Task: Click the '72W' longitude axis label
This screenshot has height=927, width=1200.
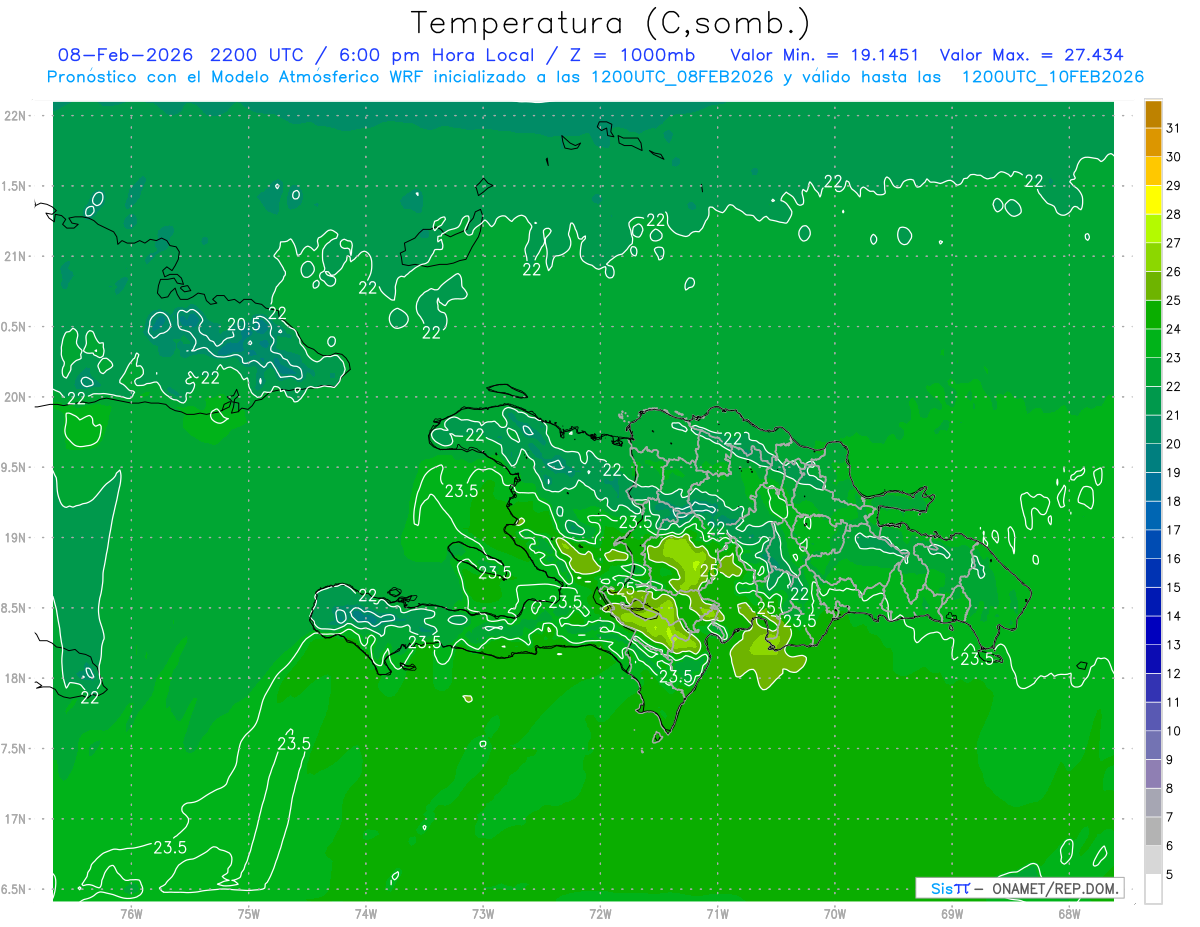Action: [600, 912]
